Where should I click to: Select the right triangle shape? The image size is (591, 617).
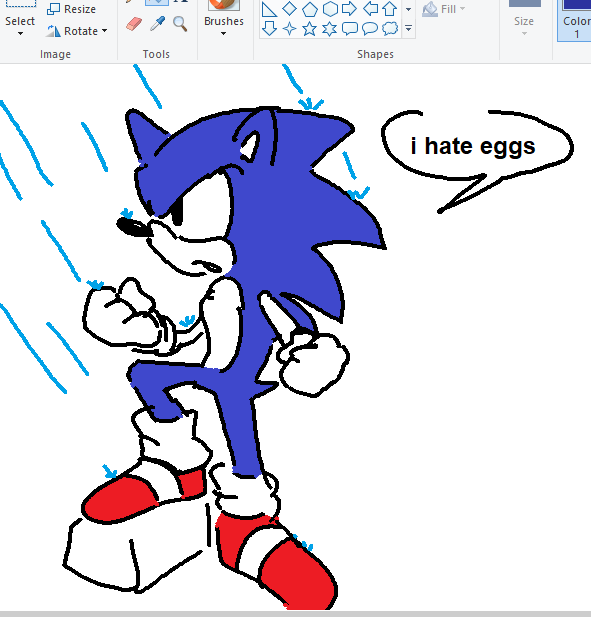tap(269, 9)
